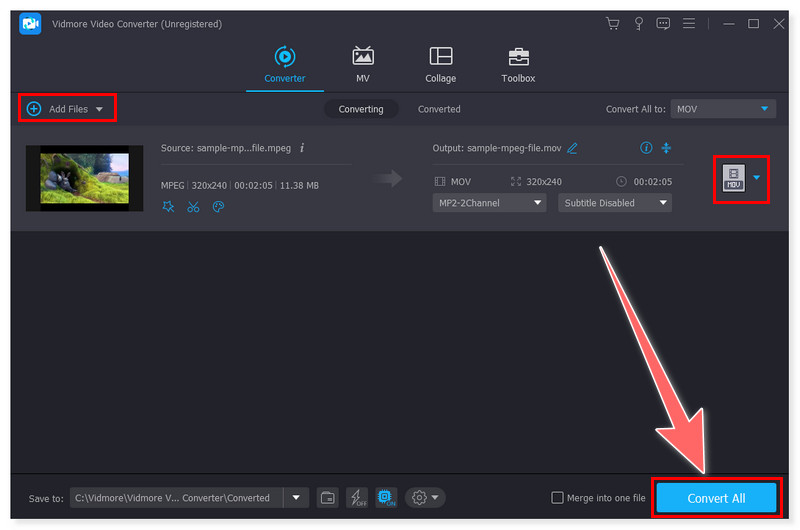Click the Add Files button

(66, 108)
